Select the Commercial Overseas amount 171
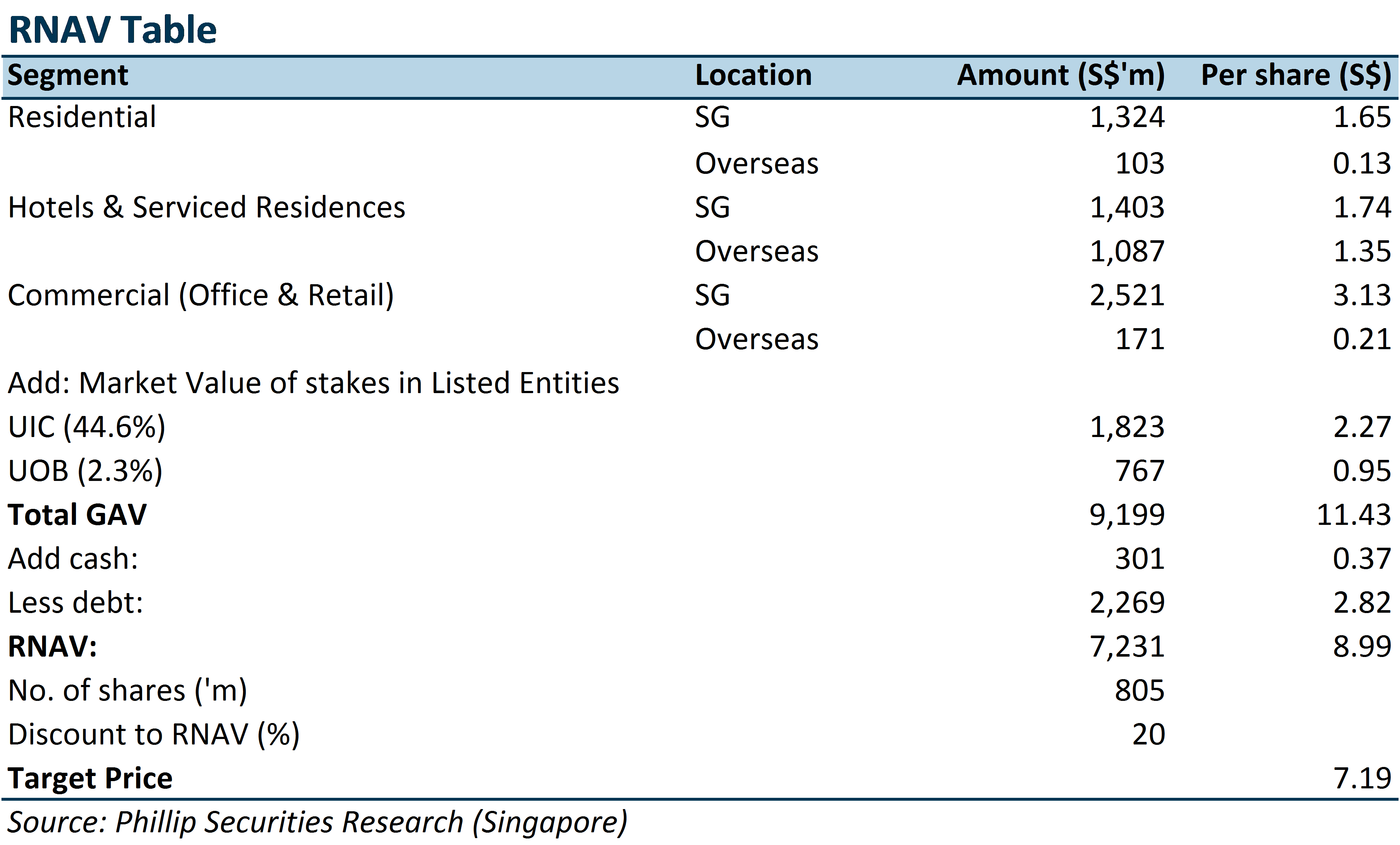 coord(1140,339)
